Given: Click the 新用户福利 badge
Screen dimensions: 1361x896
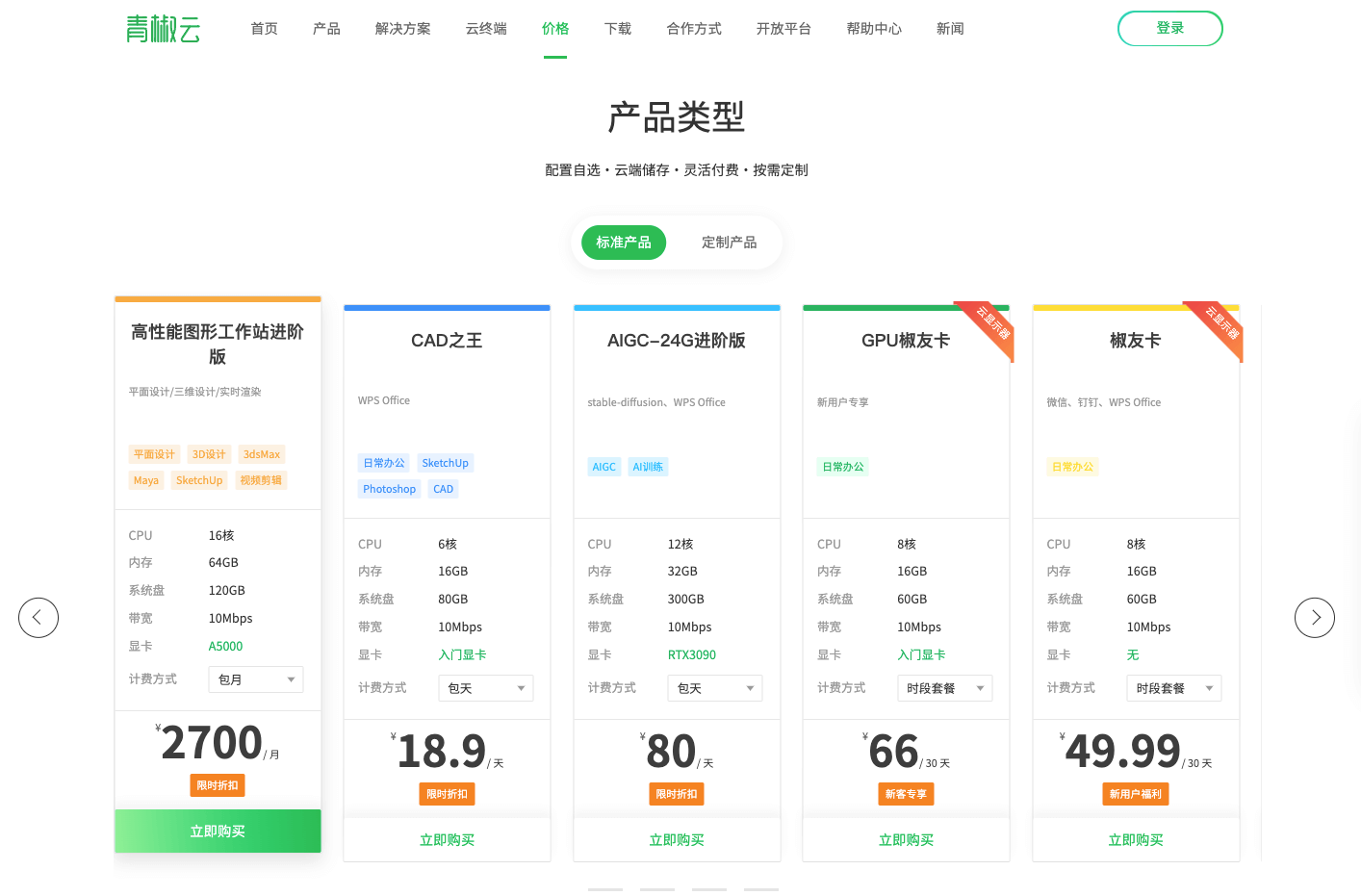Looking at the screenshot, I should click(1136, 794).
